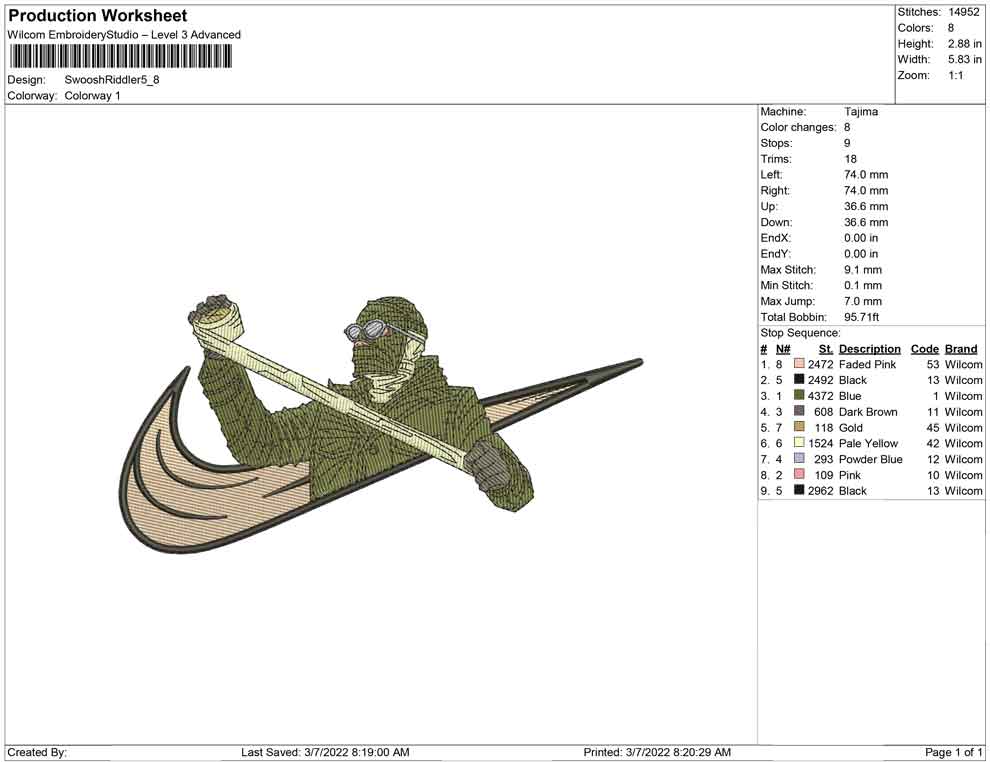This screenshot has width=990, height=762.
Task: Click the 'Dark Brown' description text
Action: 868,412
